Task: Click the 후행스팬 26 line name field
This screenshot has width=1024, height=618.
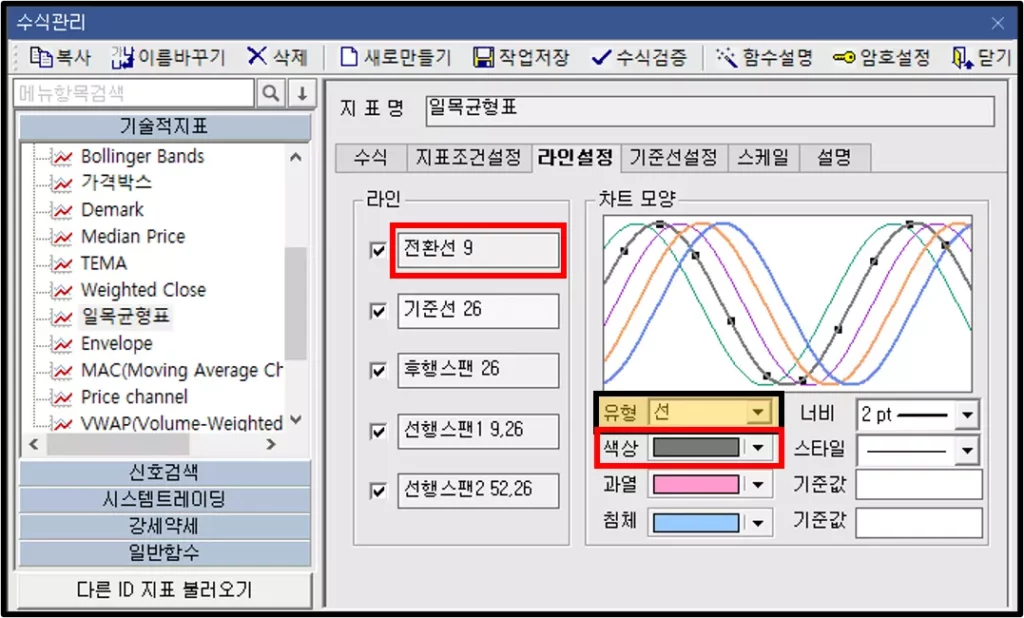Action: pyautogui.click(x=478, y=371)
